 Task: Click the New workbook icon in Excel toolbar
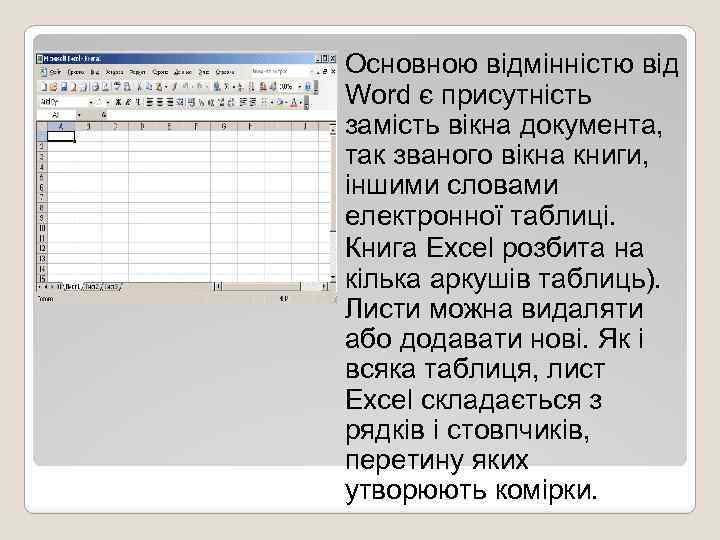click(x=44, y=87)
